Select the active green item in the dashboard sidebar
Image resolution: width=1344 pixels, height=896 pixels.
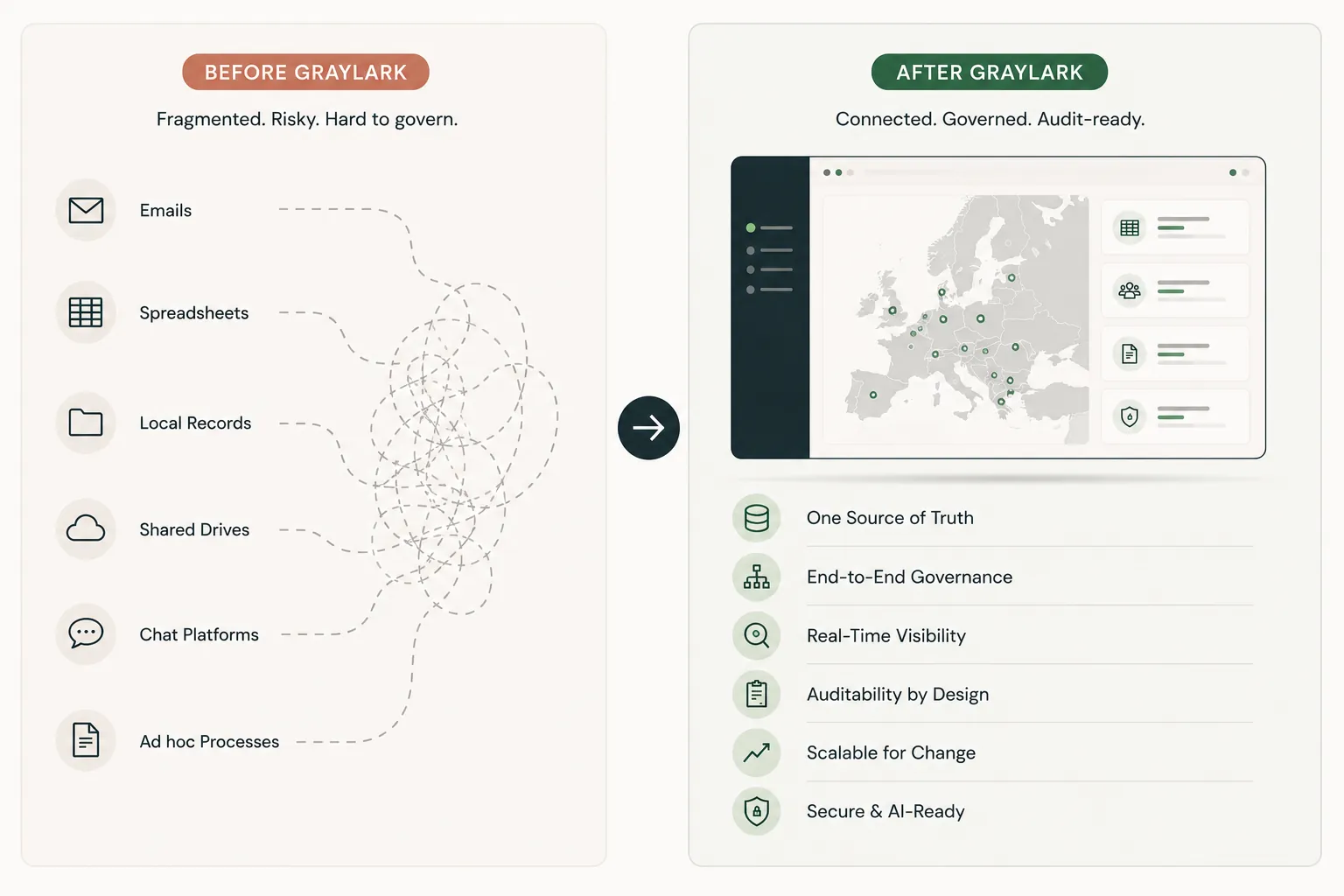769,227
